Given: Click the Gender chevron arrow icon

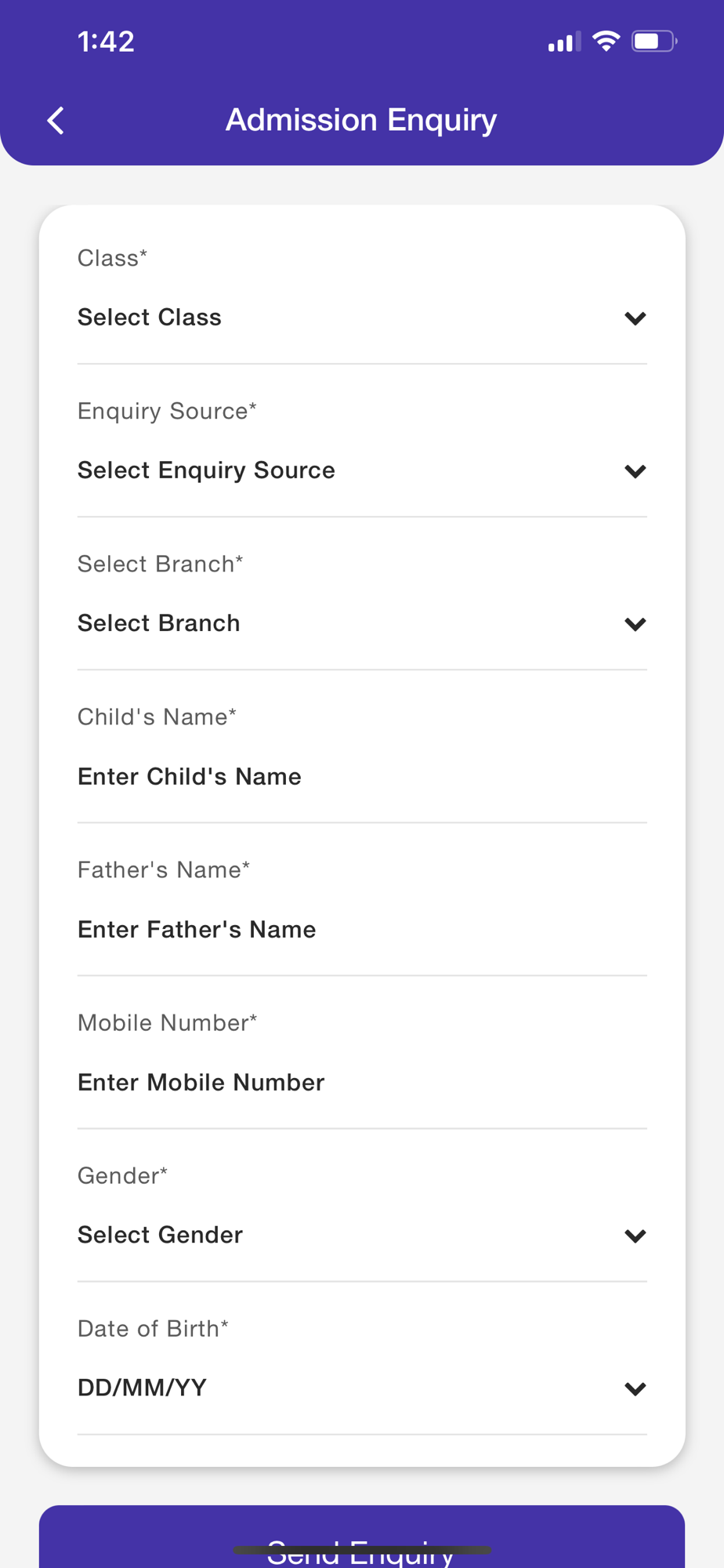Looking at the screenshot, I should 635,1236.
